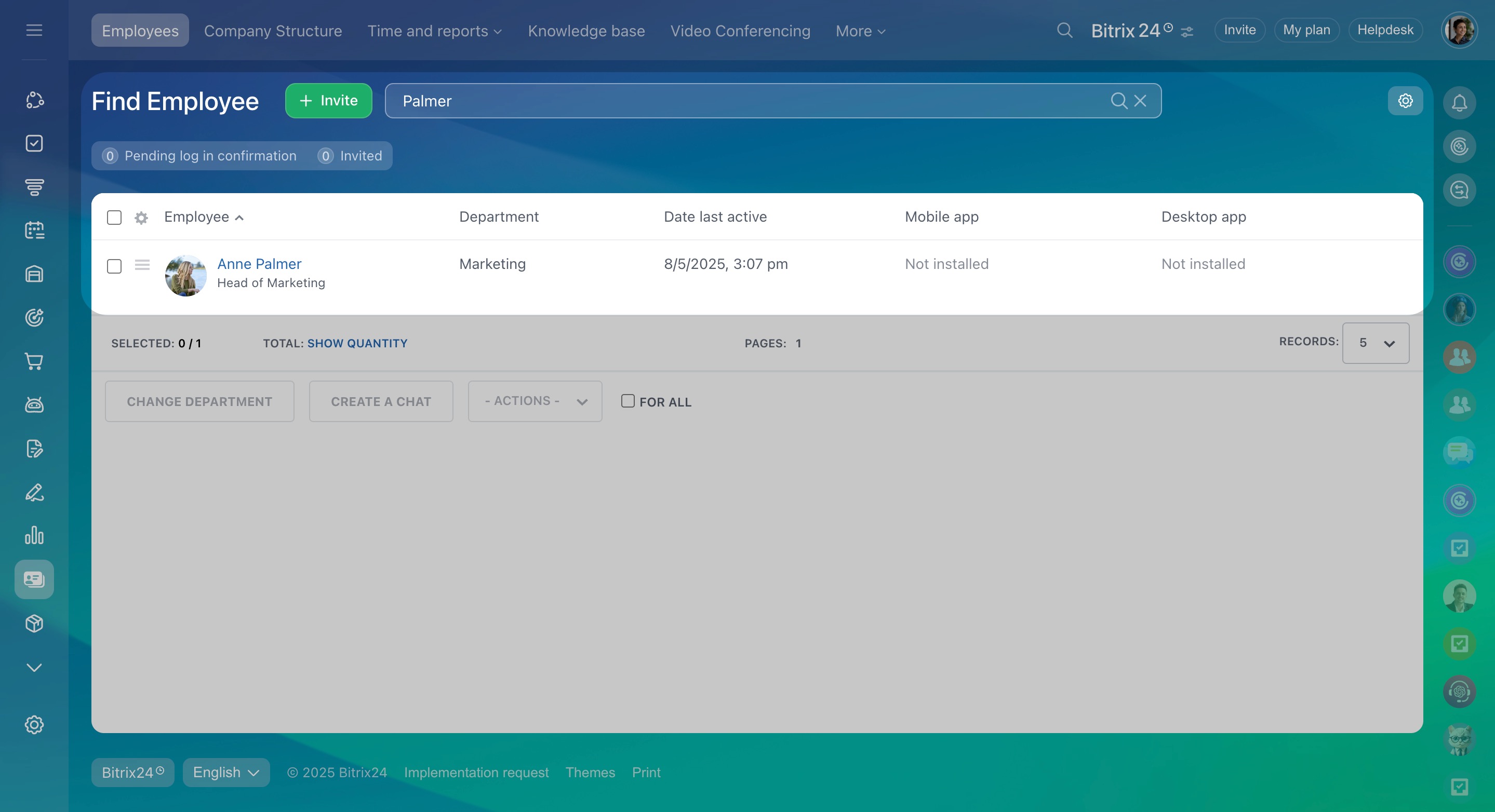The image size is (1495, 812).
Task: Open the Records per page dropdown
Action: coord(1375,343)
